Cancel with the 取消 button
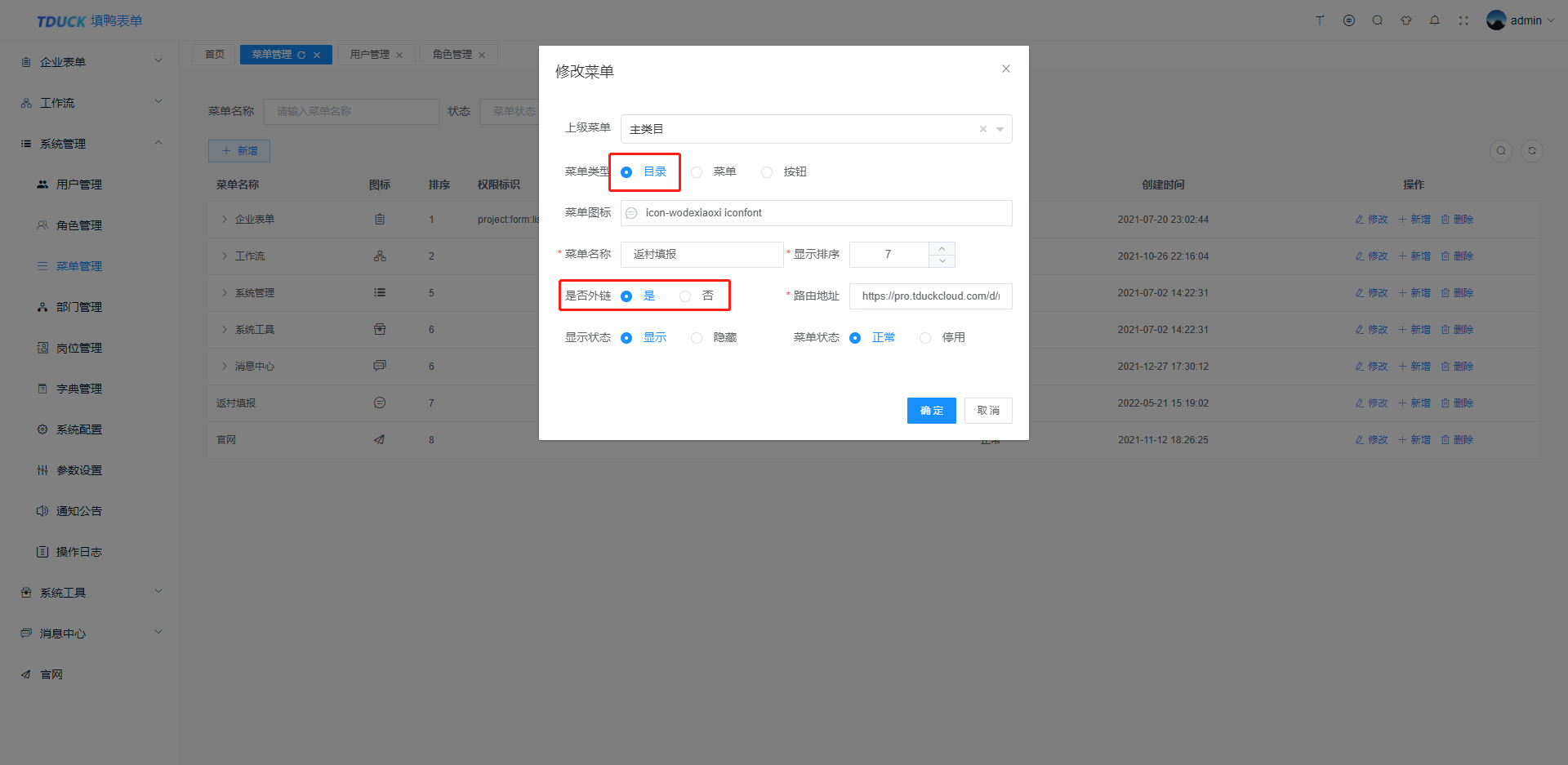This screenshot has height=765, width=1568. [988, 411]
